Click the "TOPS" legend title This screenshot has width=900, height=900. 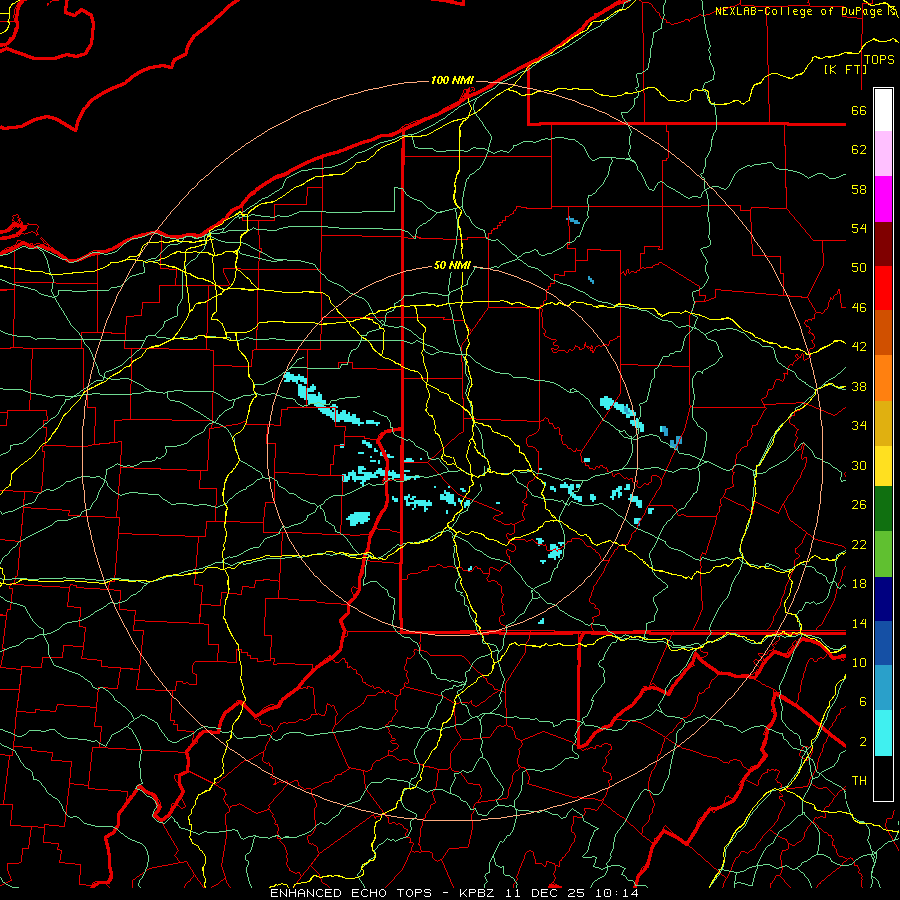point(879,59)
